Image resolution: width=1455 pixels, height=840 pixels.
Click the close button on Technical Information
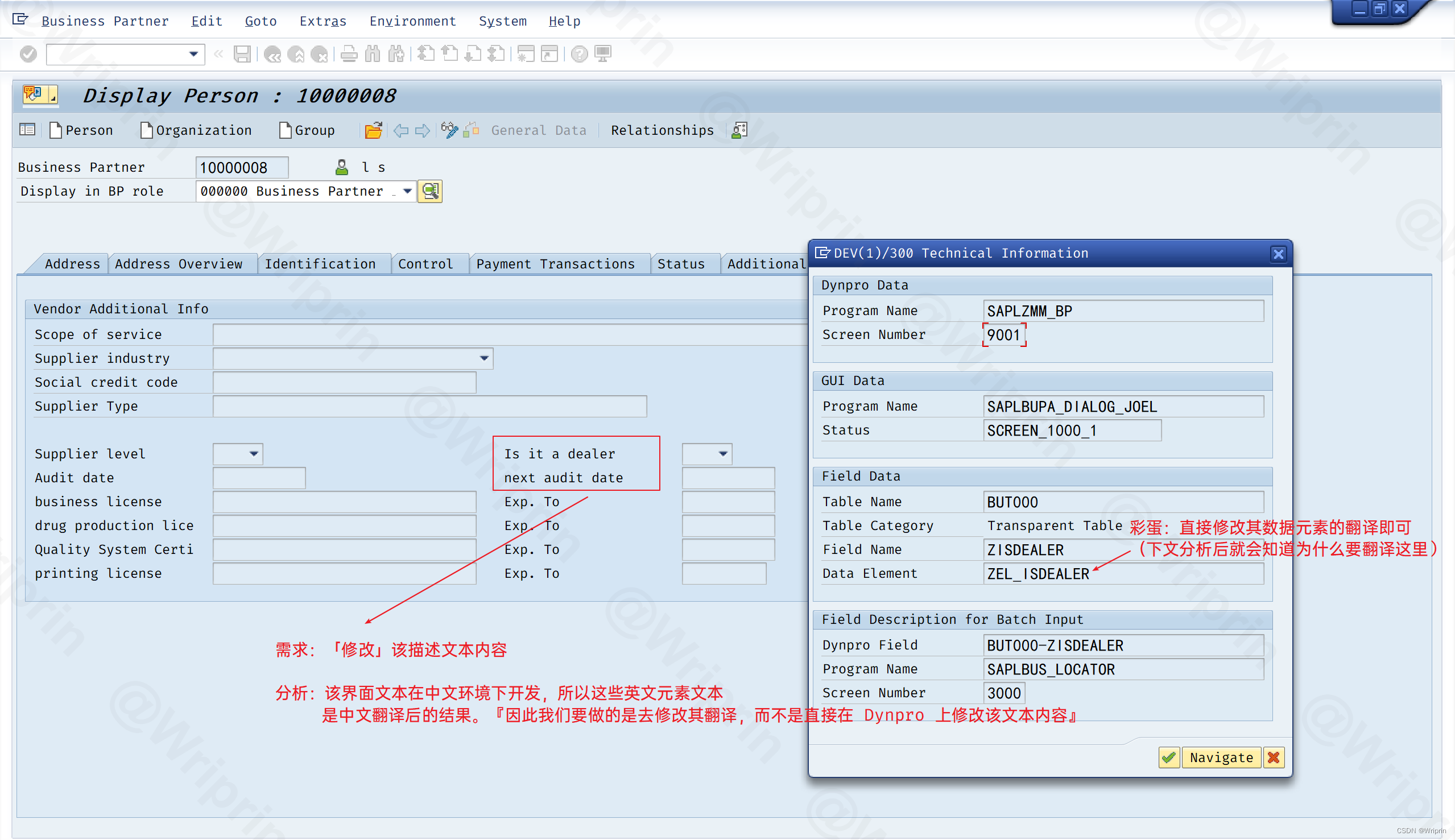coord(1279,253)
